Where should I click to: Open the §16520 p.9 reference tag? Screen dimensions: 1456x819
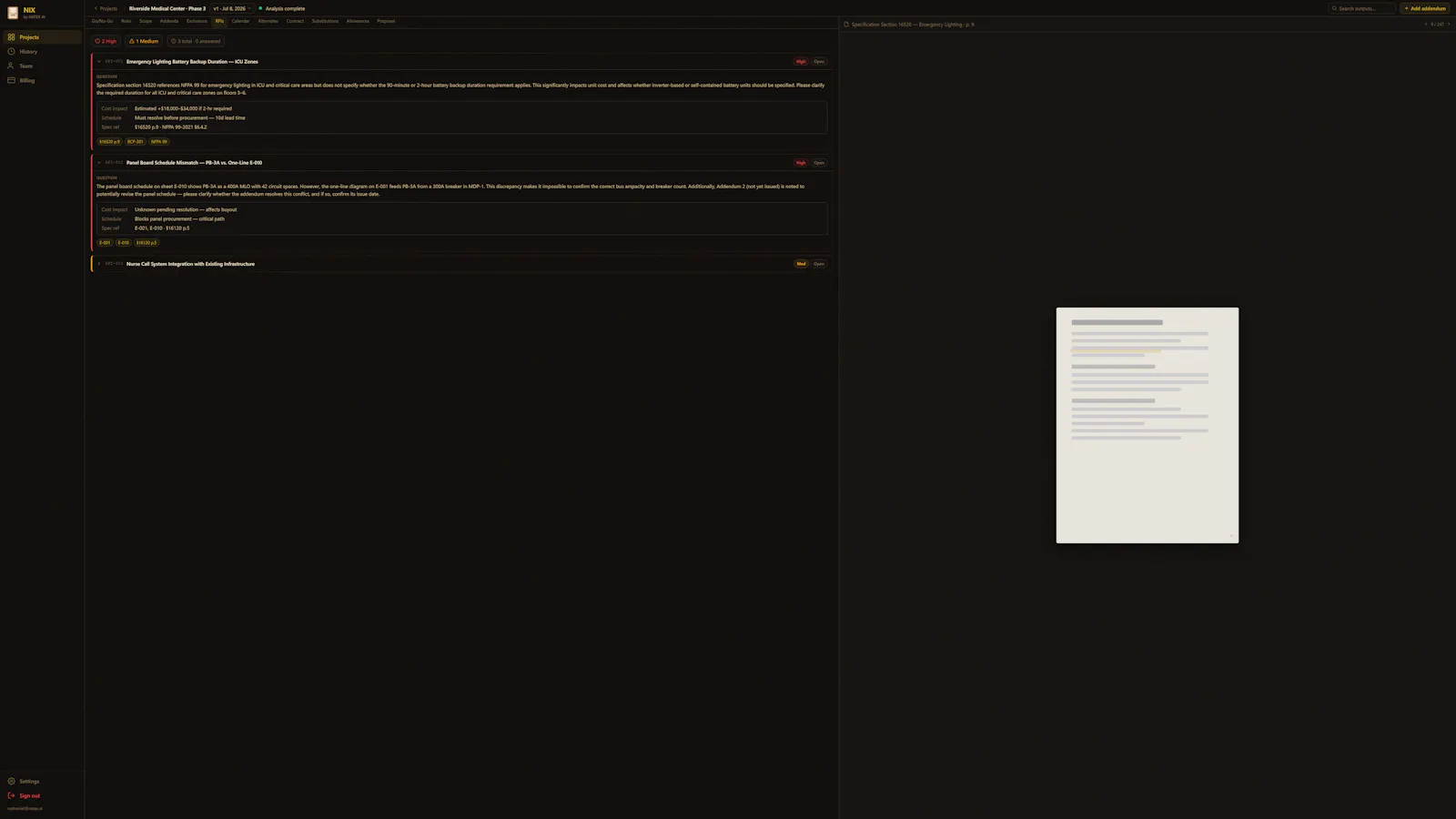click(109, 142)
